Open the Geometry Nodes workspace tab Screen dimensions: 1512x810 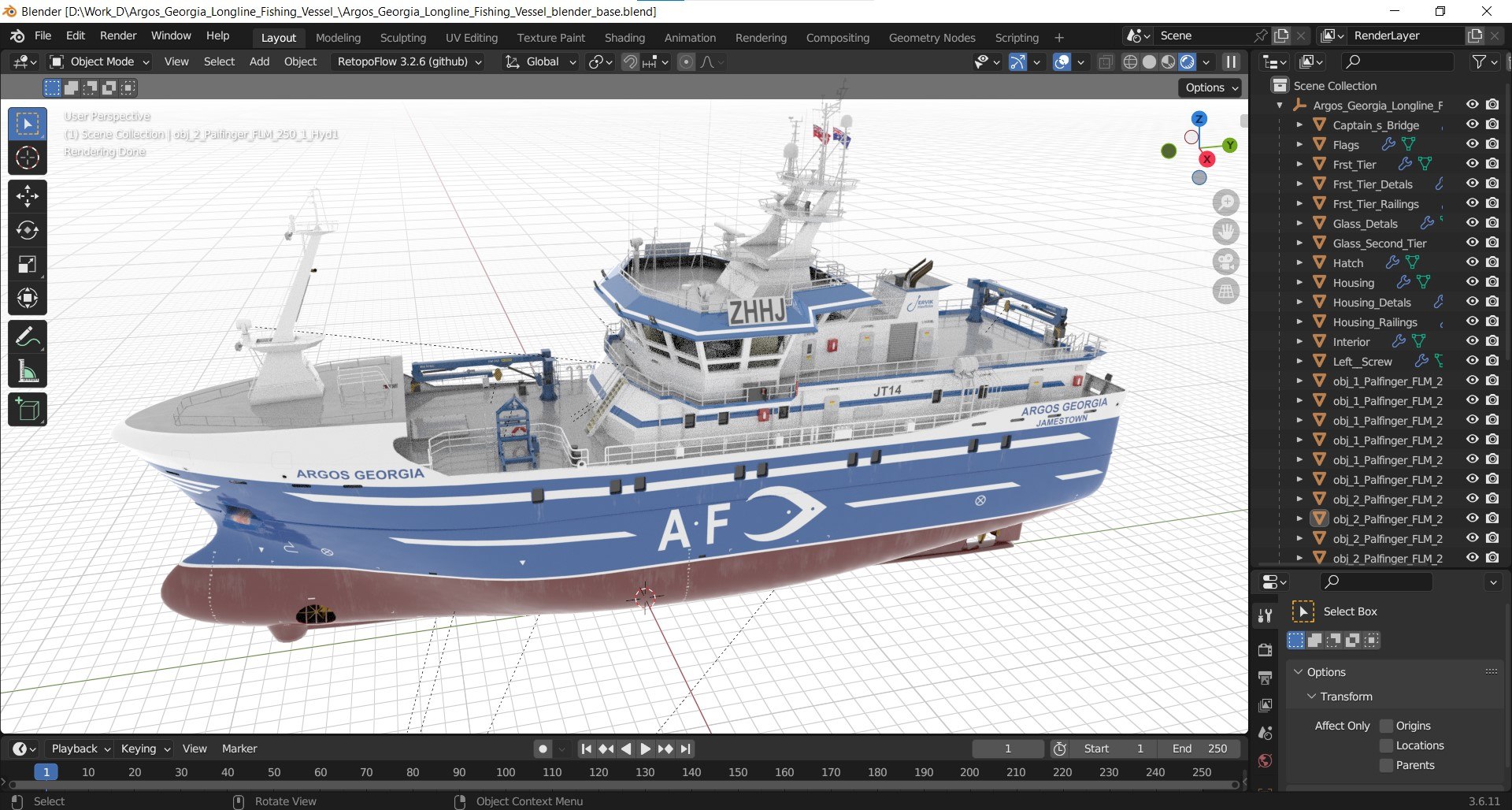[932, 37]
